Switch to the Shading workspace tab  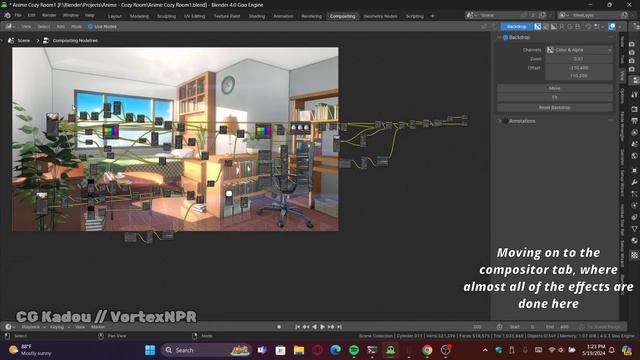tap(257, 16)
